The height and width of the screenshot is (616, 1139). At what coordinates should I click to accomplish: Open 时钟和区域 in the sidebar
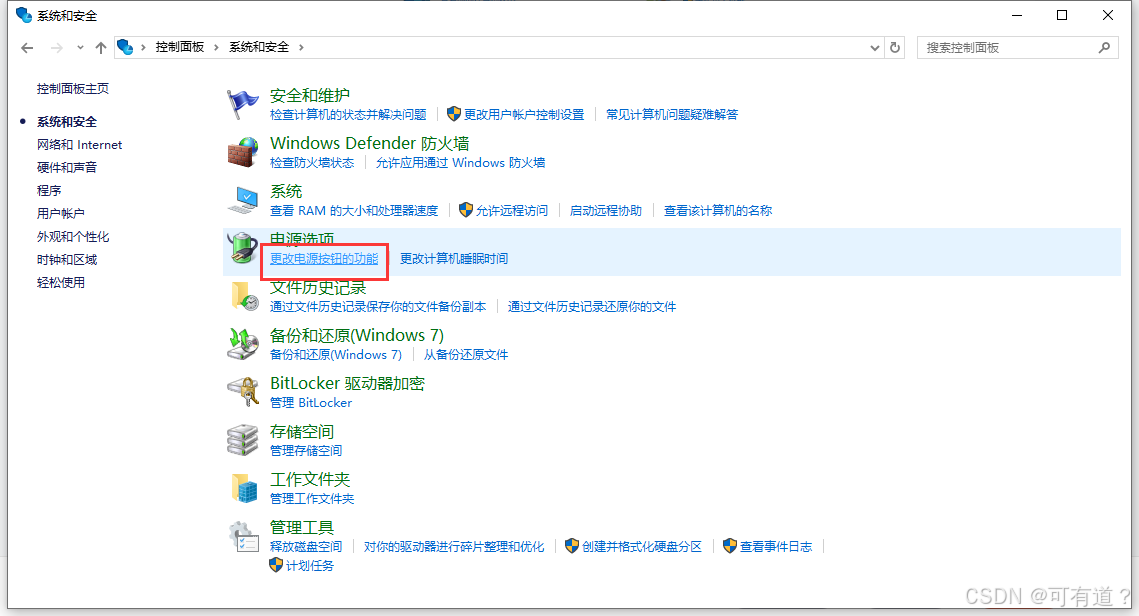tap(67, 259)
